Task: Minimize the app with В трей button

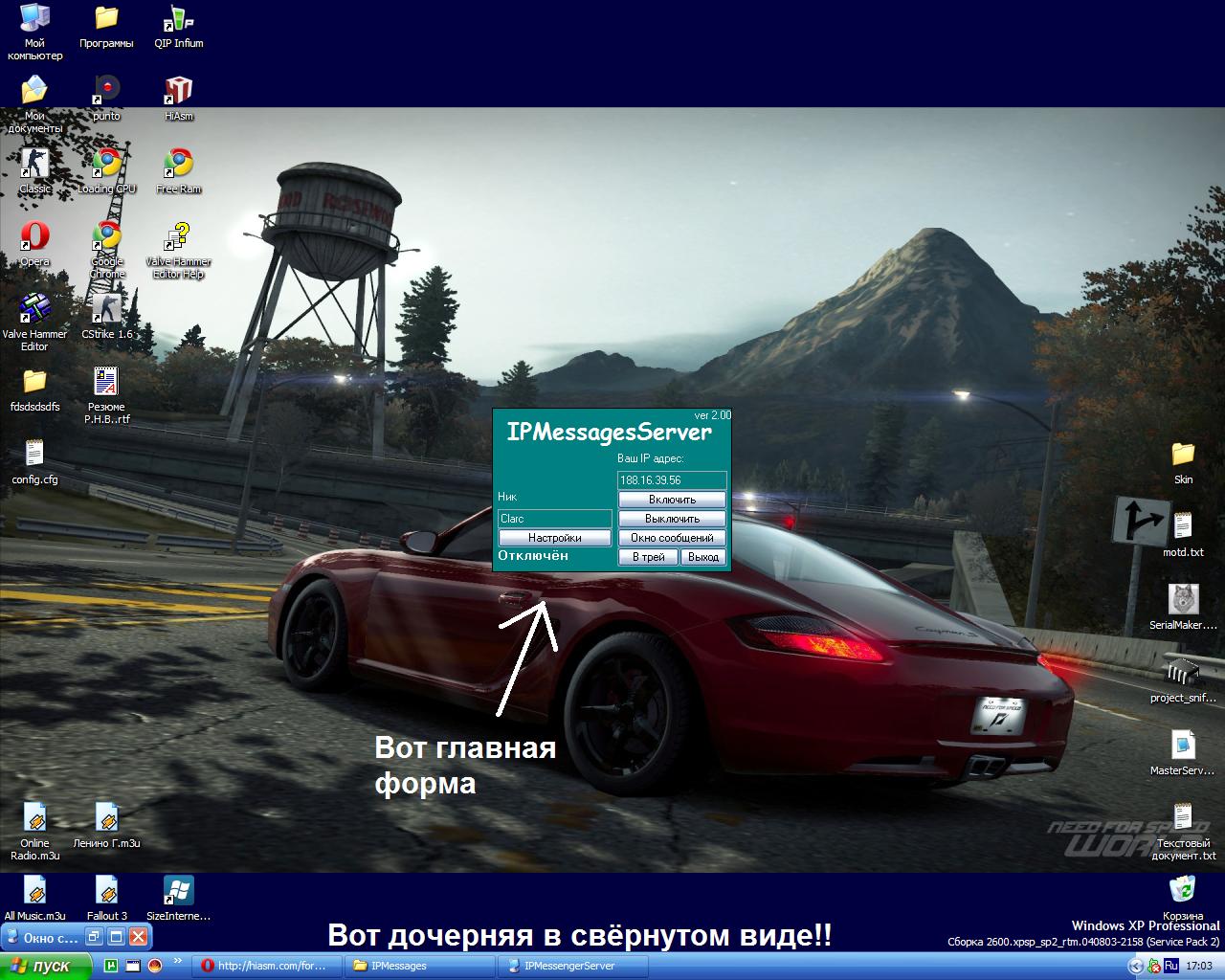Action: (648, 557)
